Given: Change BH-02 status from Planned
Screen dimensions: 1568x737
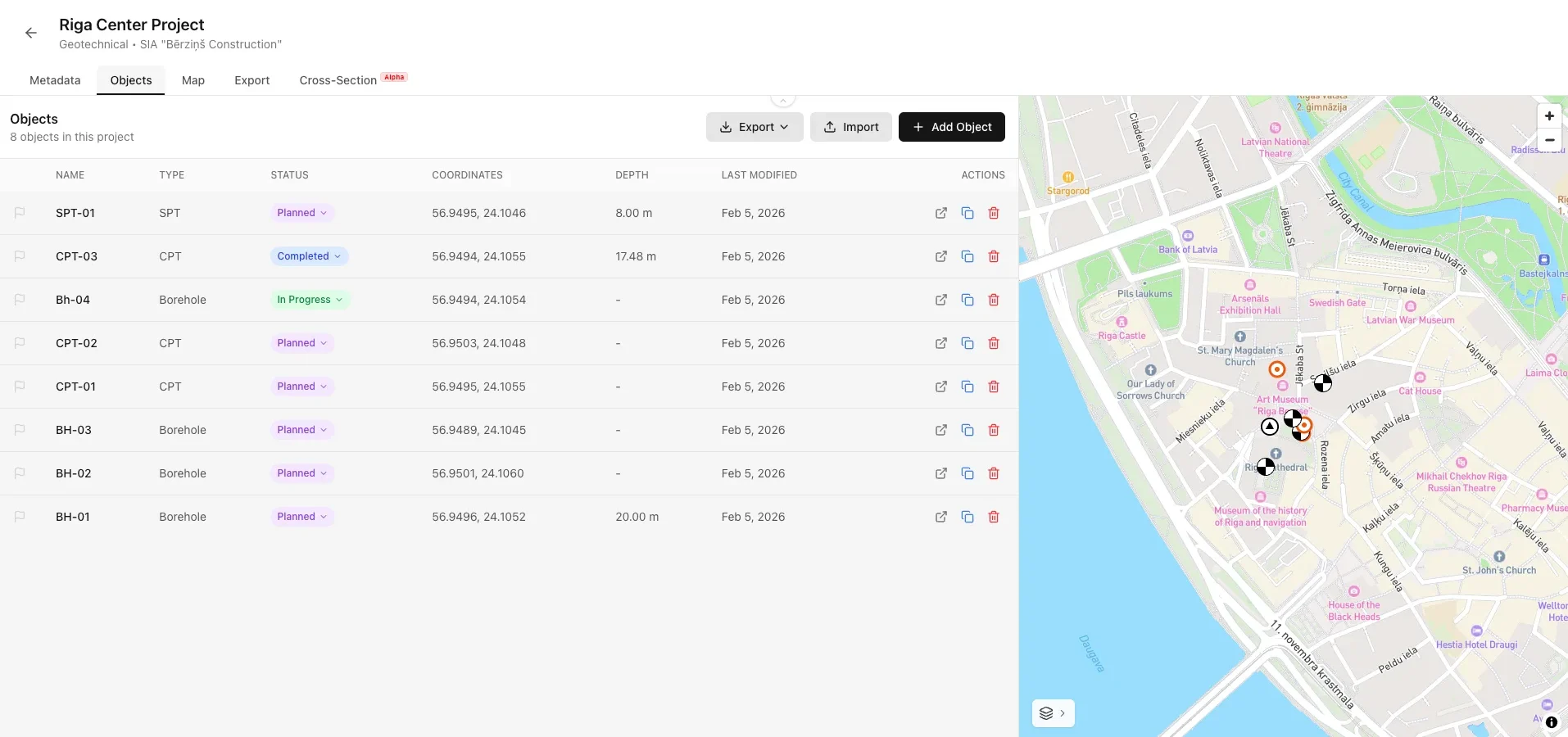Looking at the screenshot, I should (302, 473).
